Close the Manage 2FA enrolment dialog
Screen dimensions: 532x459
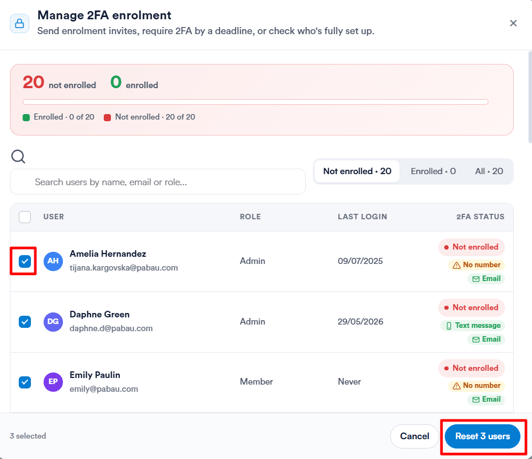tap(513, 23)
